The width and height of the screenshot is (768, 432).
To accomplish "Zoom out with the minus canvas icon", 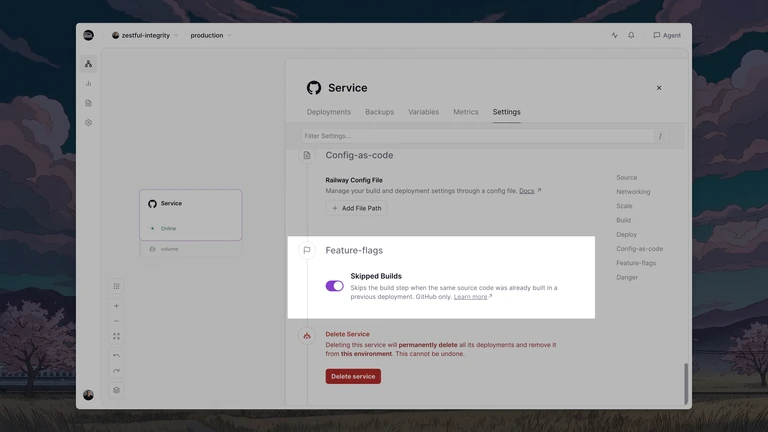I will [x=116, y=321].
